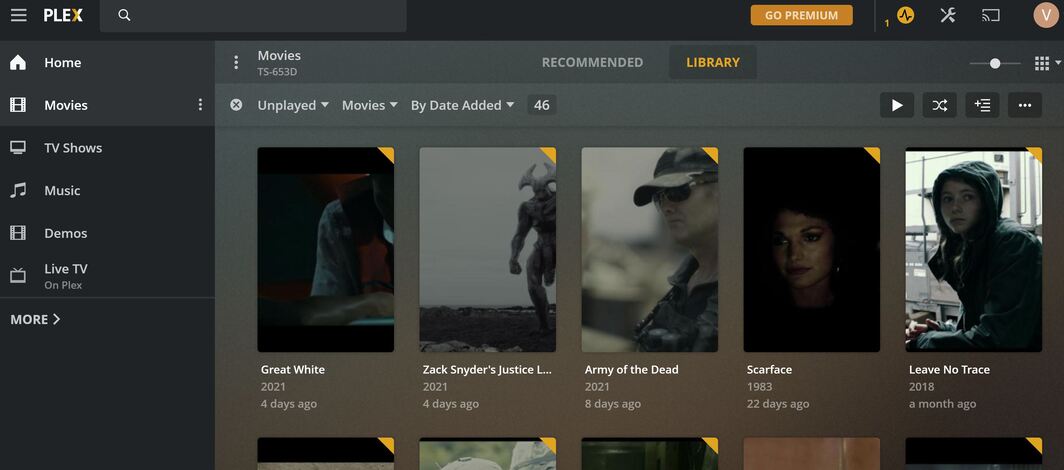Open the Army of the Dead title link

point(631,370)
